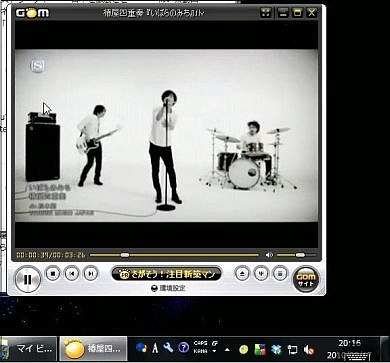
Task: Open the Dropbox tray icon
Action: 276,349
